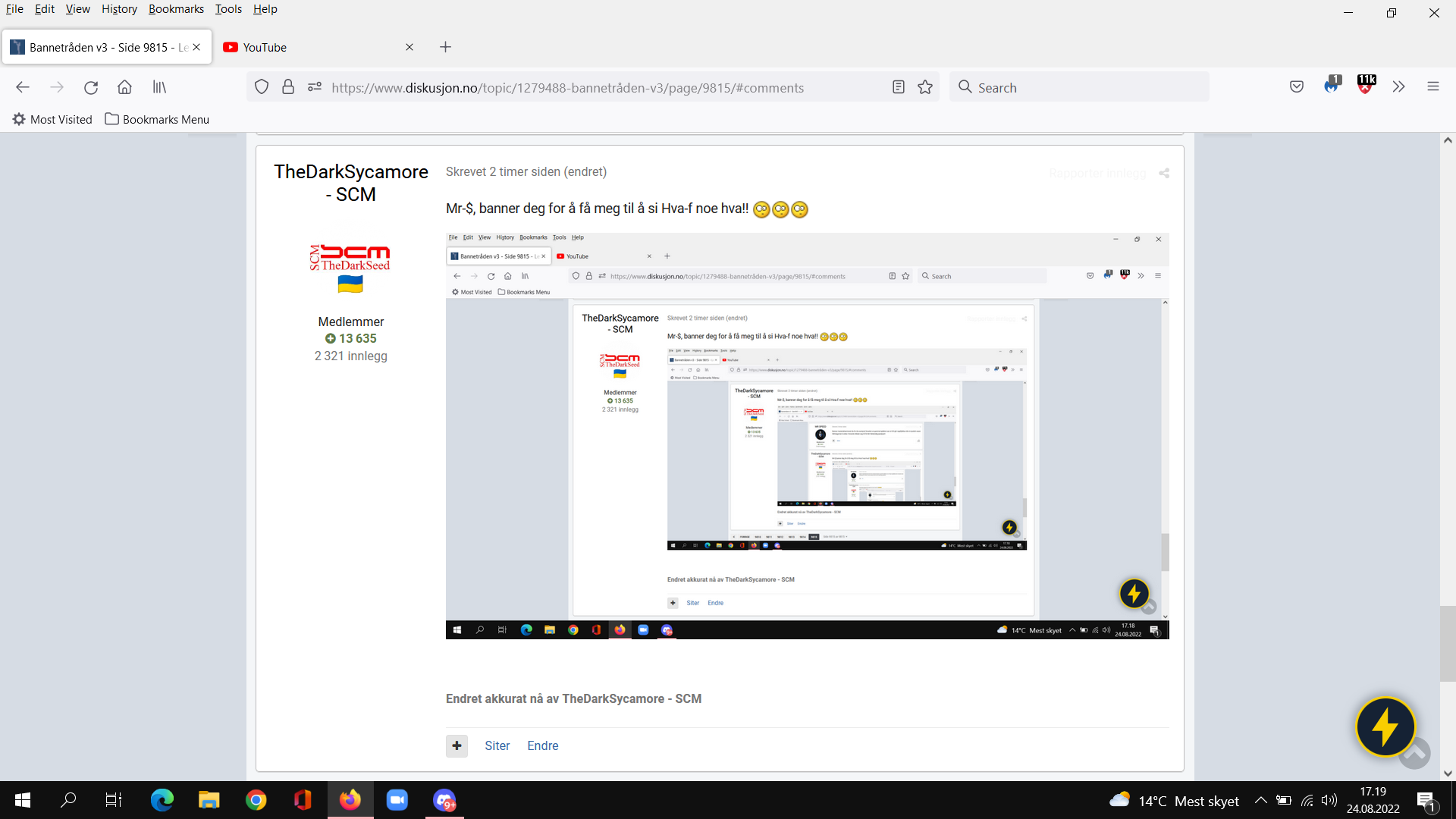Close the YouTube tab
Screen dimensions: 1456x819
[x=409, y=47]
